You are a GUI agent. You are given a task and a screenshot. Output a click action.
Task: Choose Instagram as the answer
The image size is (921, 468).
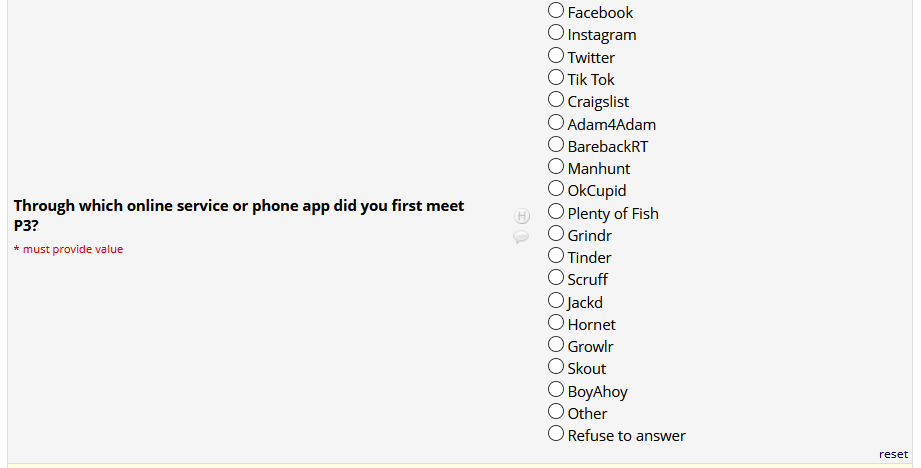pyautogui.click(x=556, y=33)
